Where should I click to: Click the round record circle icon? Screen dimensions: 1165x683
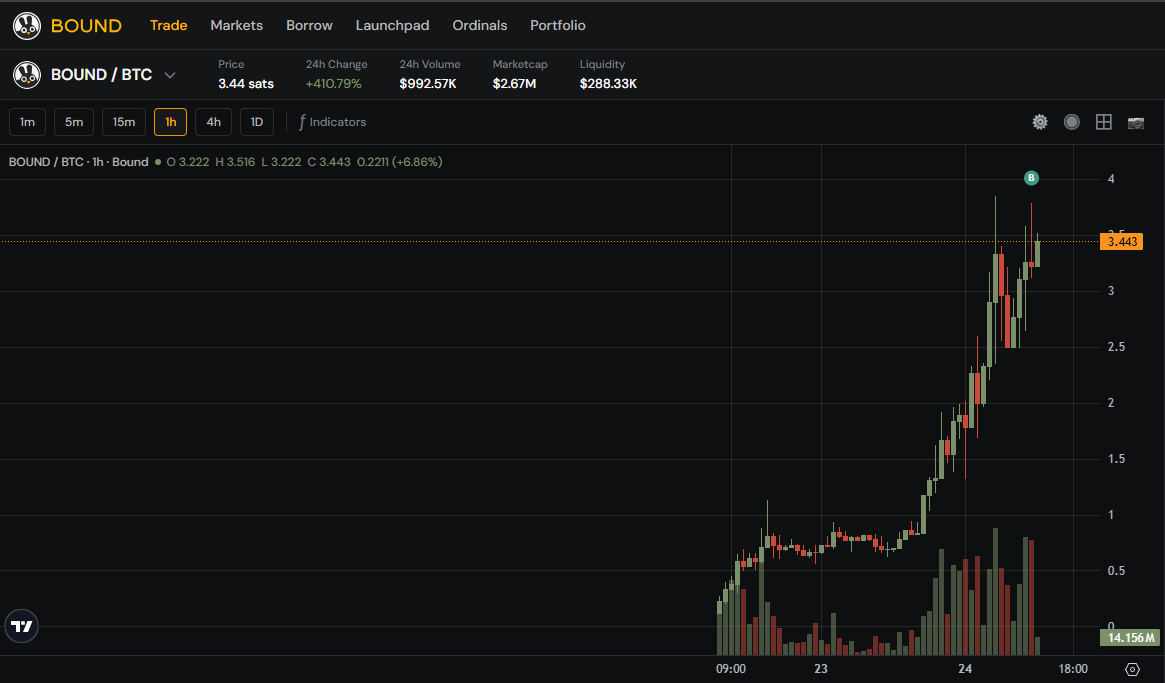(1071, 122)
